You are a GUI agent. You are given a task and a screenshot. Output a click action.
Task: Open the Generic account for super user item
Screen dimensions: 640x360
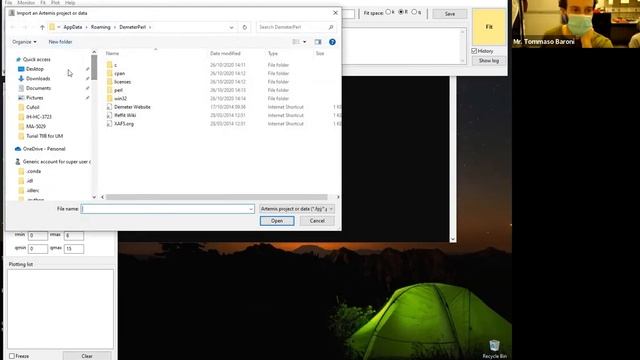click(56, 162)
